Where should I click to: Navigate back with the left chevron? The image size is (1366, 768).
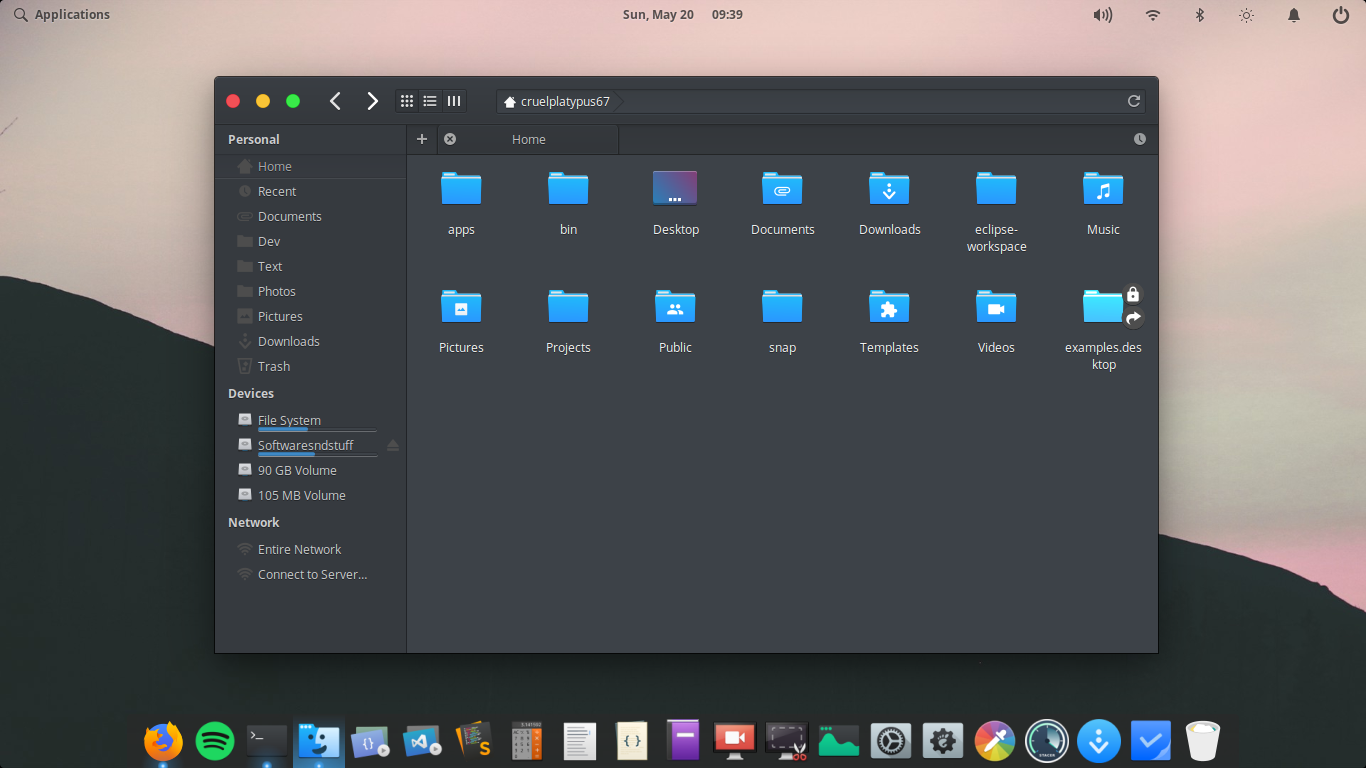point(336,100)
